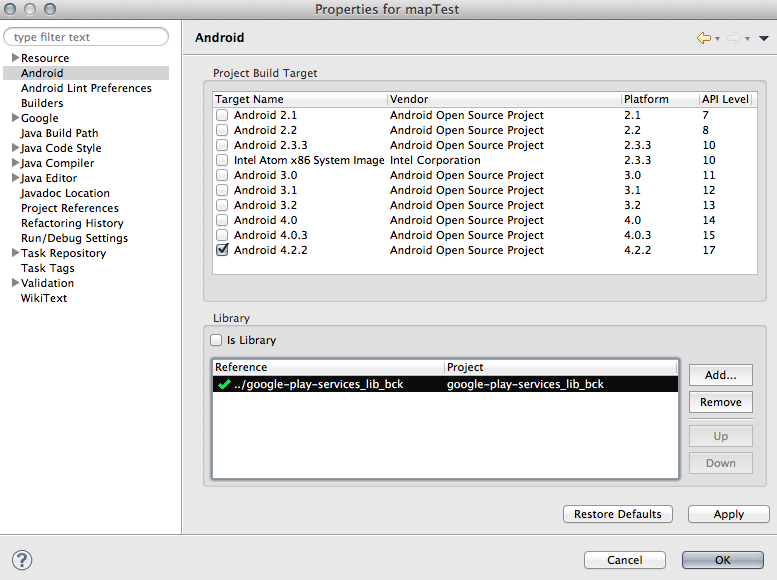Sort by Platform column header

pyautogui.click(x=661, y=99)
